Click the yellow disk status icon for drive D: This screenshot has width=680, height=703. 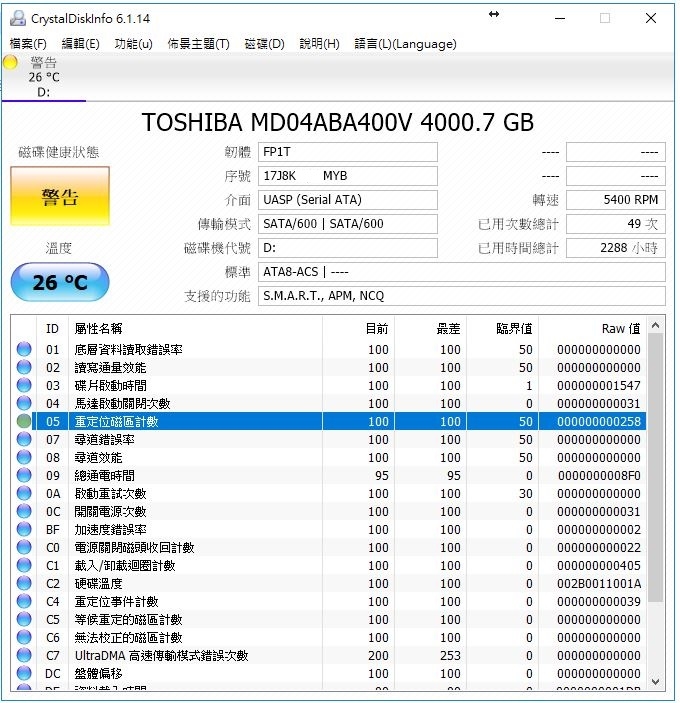[10, 62]
